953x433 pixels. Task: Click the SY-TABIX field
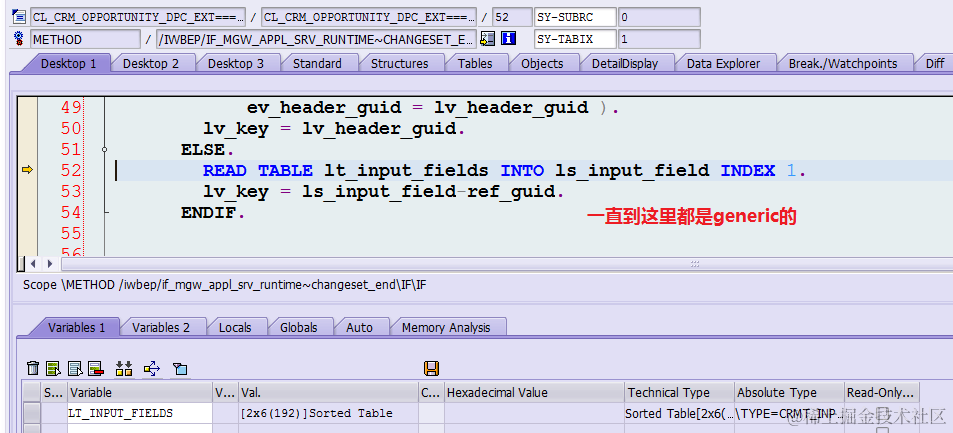pos(575,40)
